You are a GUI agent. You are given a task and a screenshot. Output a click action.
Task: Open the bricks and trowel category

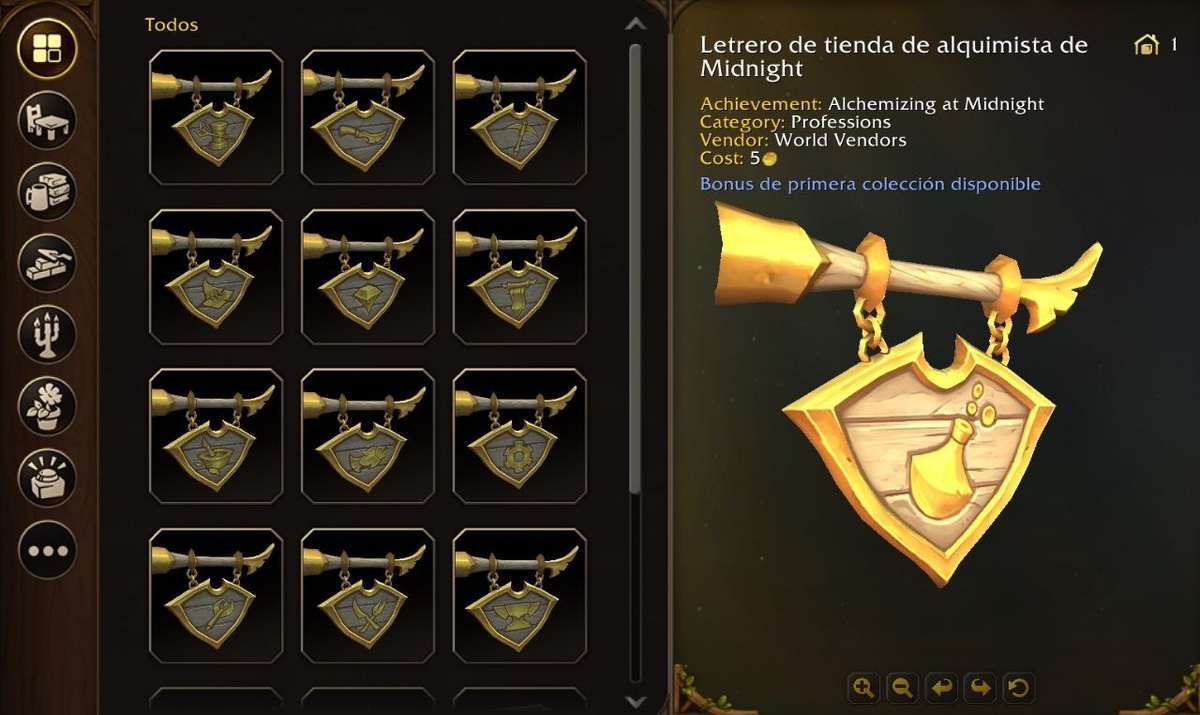[47, 262]
